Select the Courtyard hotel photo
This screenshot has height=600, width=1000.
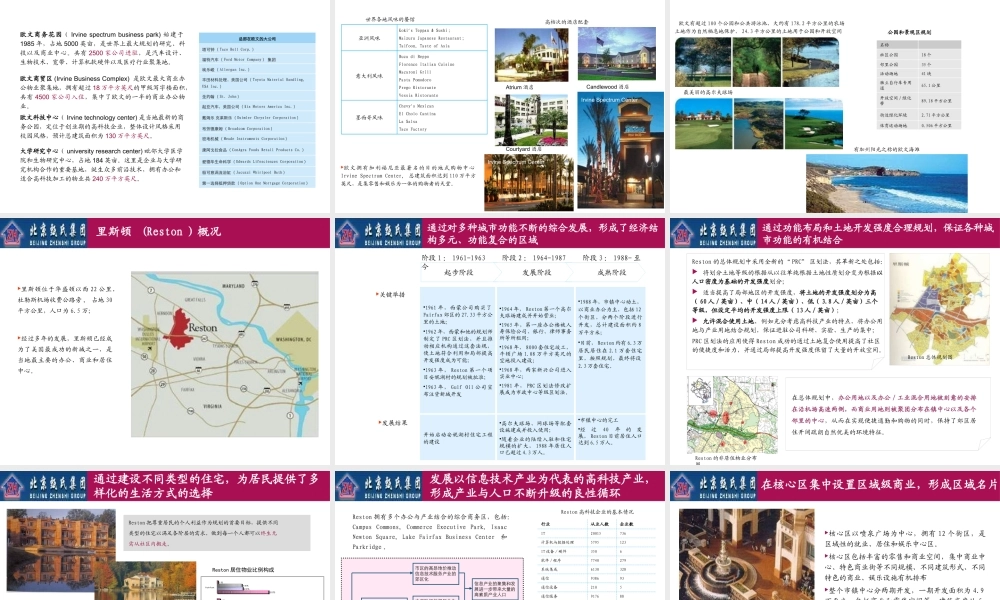(x=531, y=121)
